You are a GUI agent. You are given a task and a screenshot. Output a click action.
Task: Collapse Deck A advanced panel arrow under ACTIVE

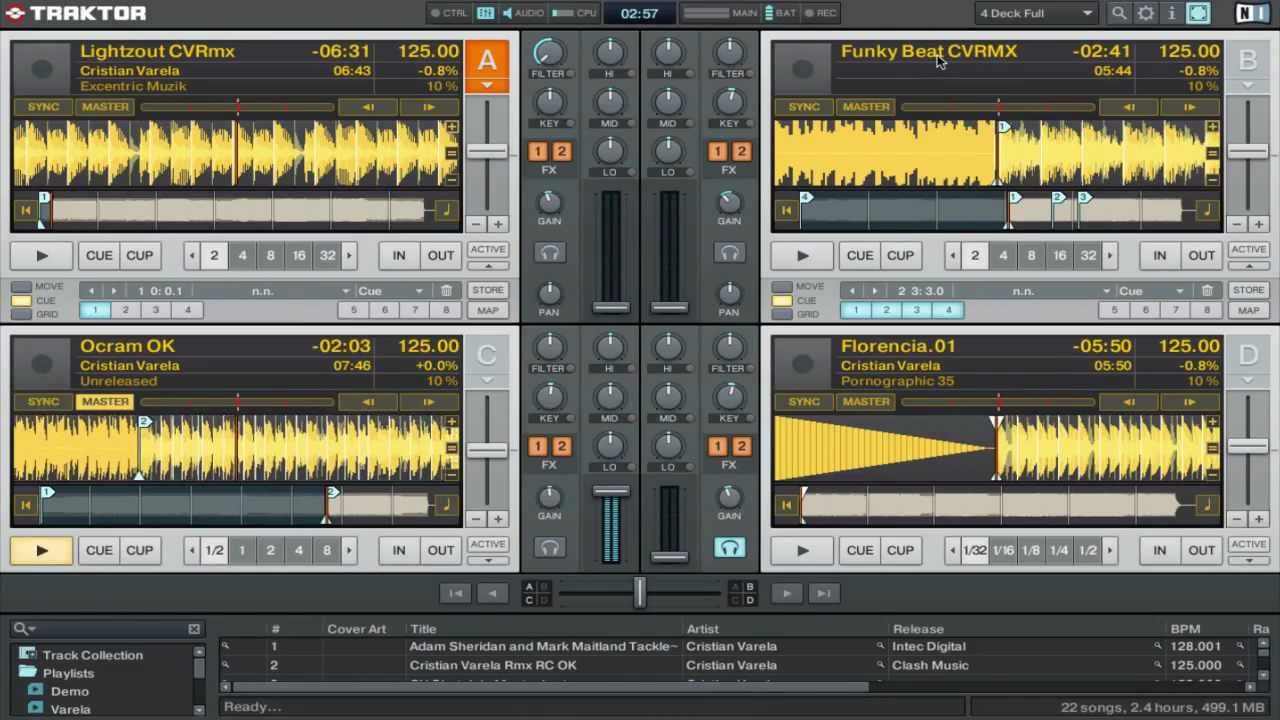click(x=488, y=266)
